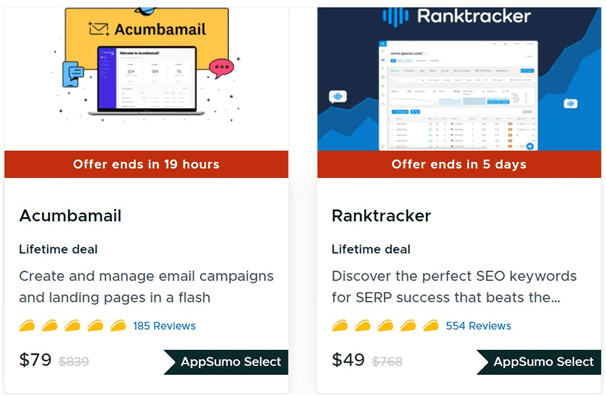606x397 pixels.
Task: Open the Acumbamail product image
Action: pyautogui.click(x=146, y=79)
